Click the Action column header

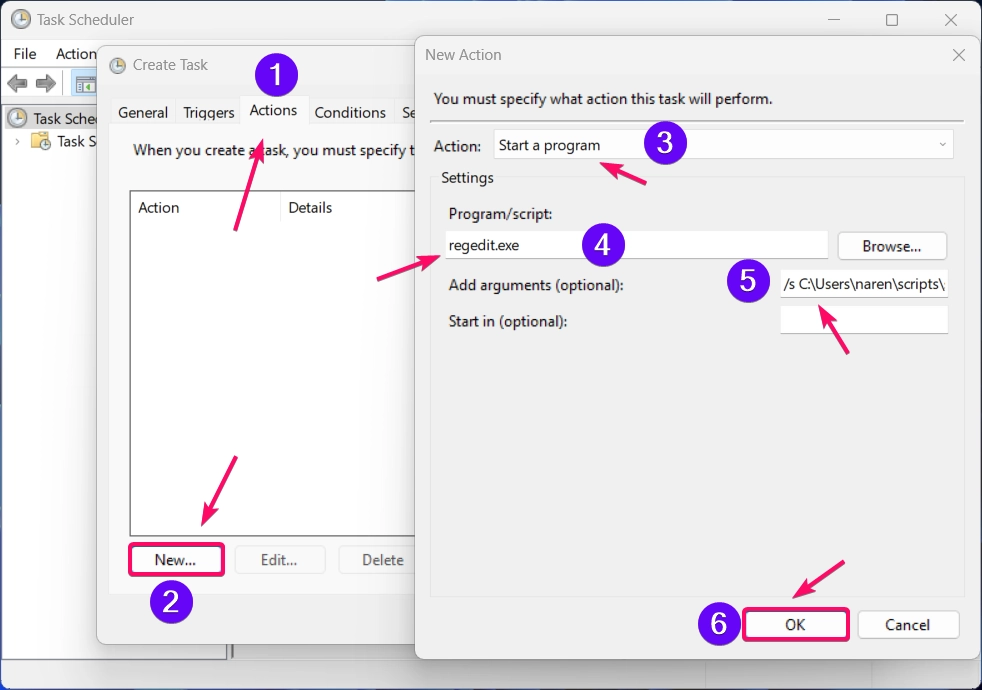click(205, 207)
